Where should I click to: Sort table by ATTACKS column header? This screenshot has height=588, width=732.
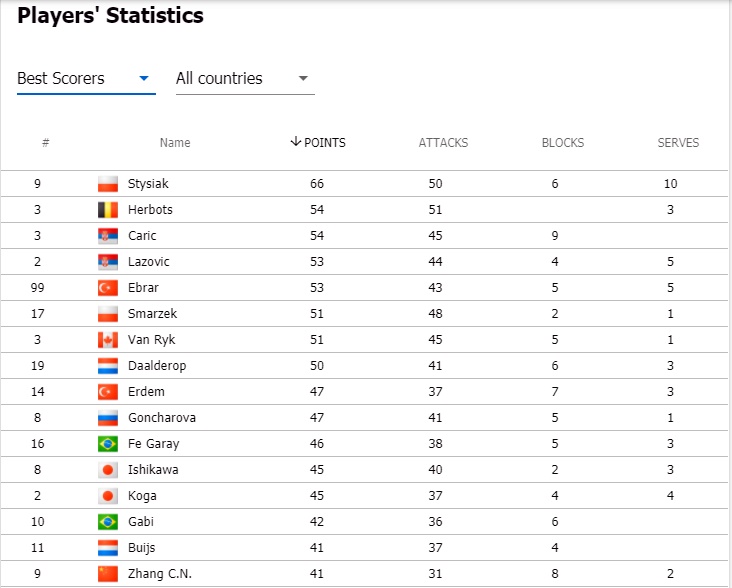pyautogui.click(x=443, y=143)
